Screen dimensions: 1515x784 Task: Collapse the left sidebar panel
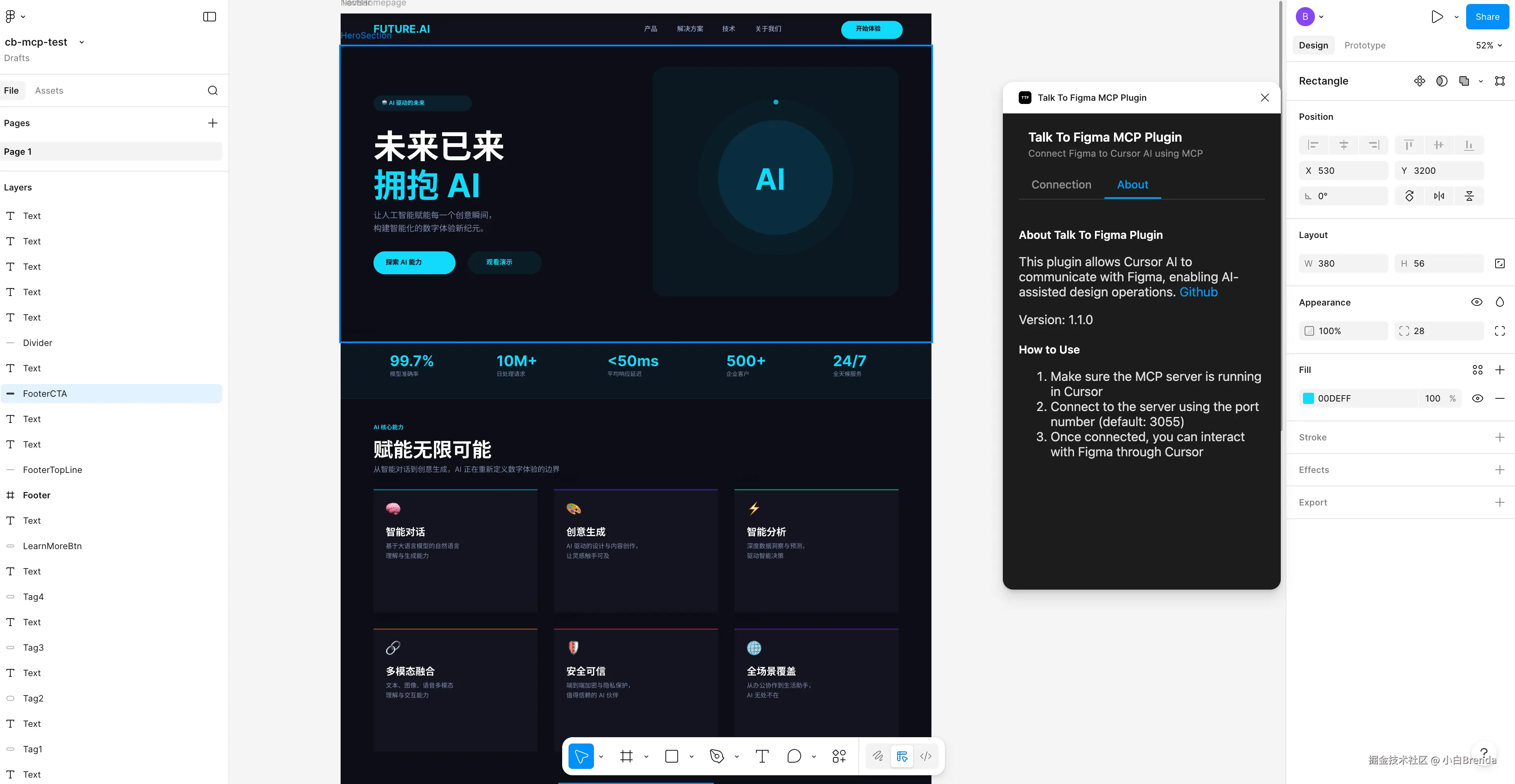(209, 16)
